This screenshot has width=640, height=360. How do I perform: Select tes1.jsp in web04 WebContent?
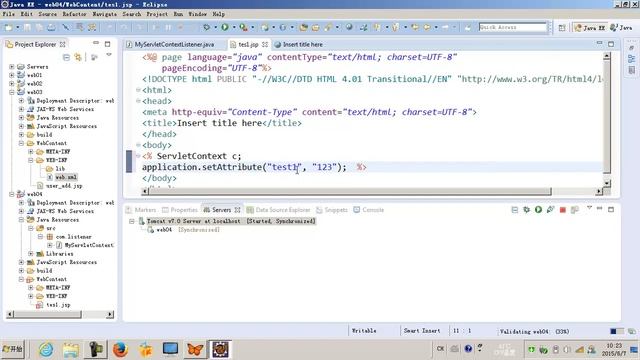pos(53,305)
